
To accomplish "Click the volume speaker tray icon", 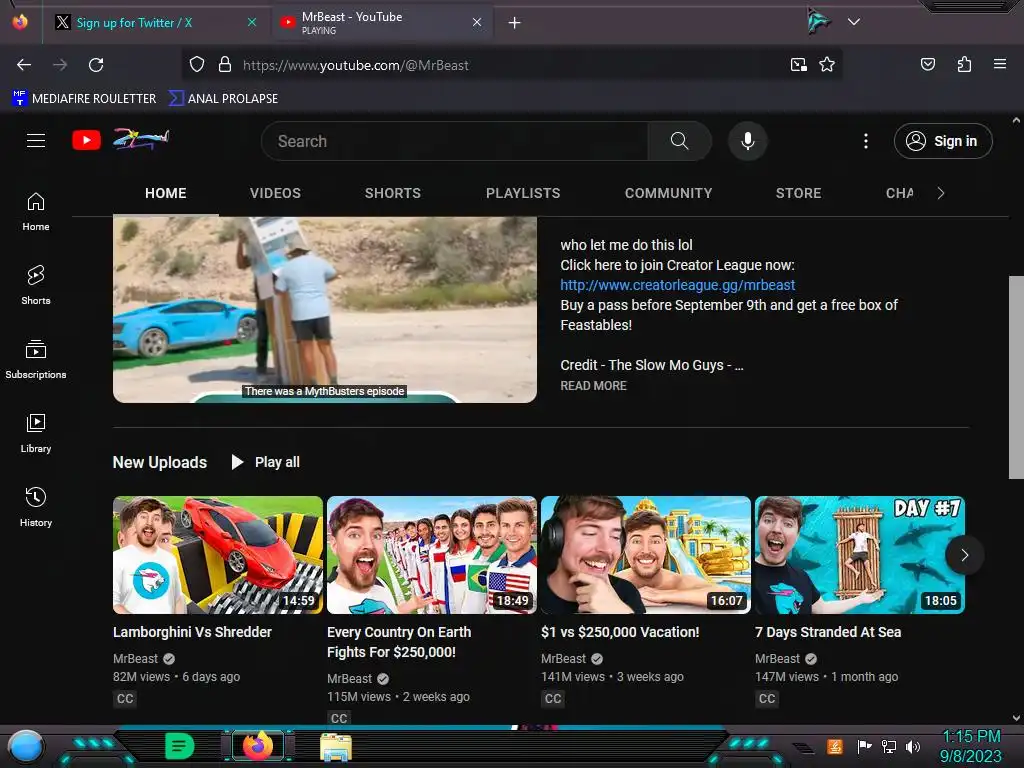I will (913, 747).
